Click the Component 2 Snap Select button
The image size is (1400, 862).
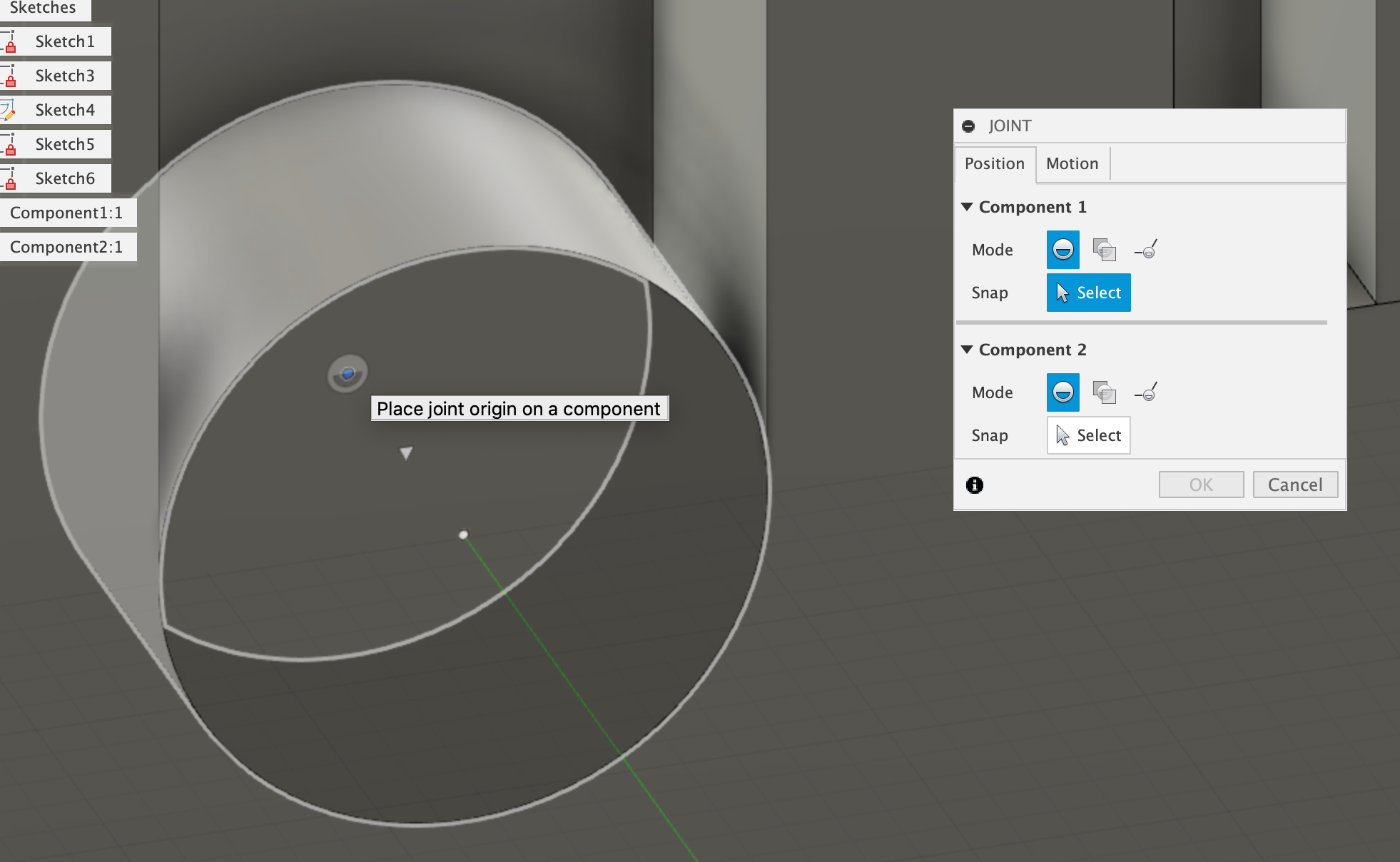point(1088,435)
